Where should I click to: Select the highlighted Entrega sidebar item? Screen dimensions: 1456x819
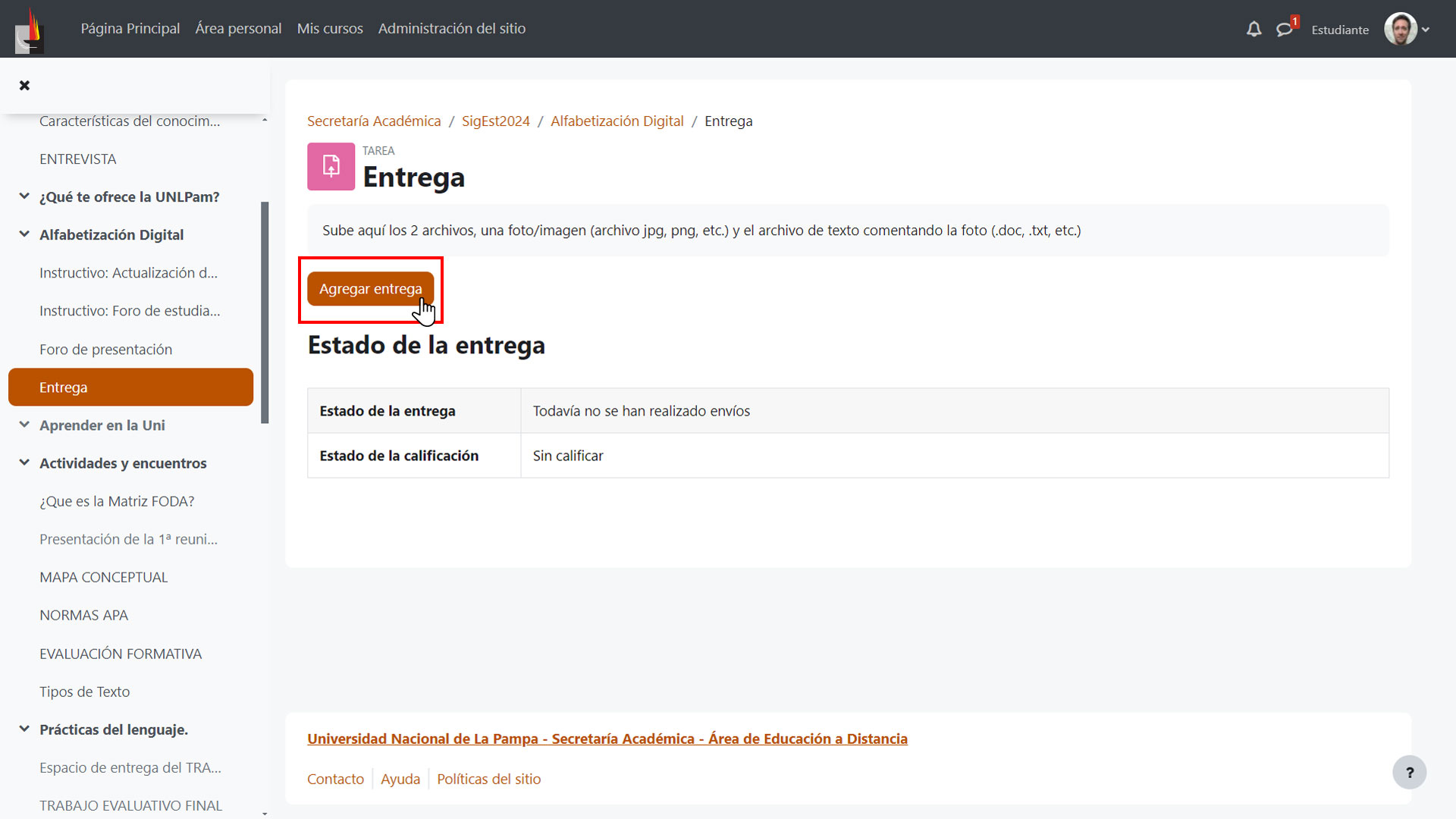(130, 388)
